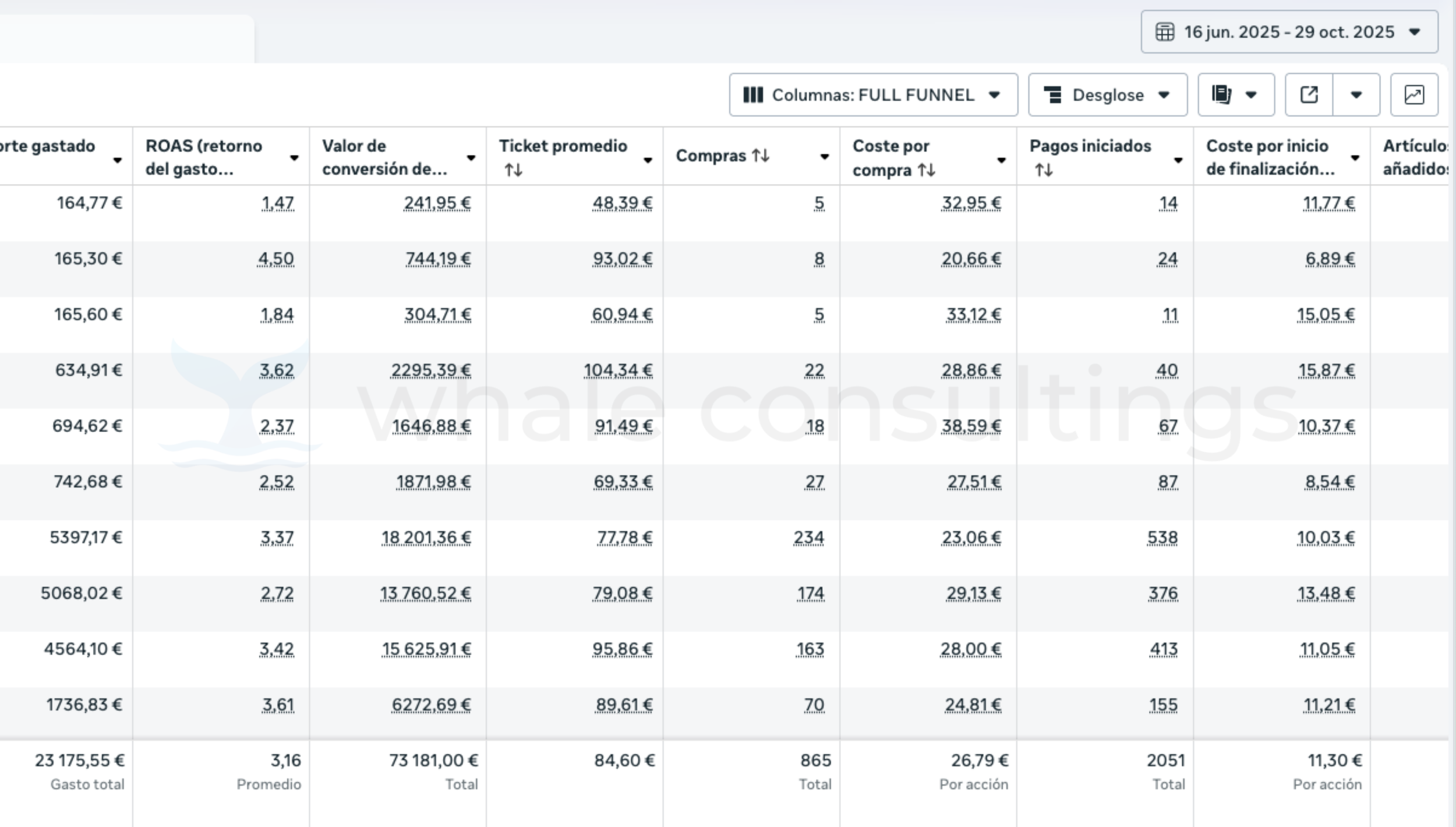Screen dimensions: 1456x827
Task: Open ROAS column header dropdown arrow
Action: [x=294, y=158]
